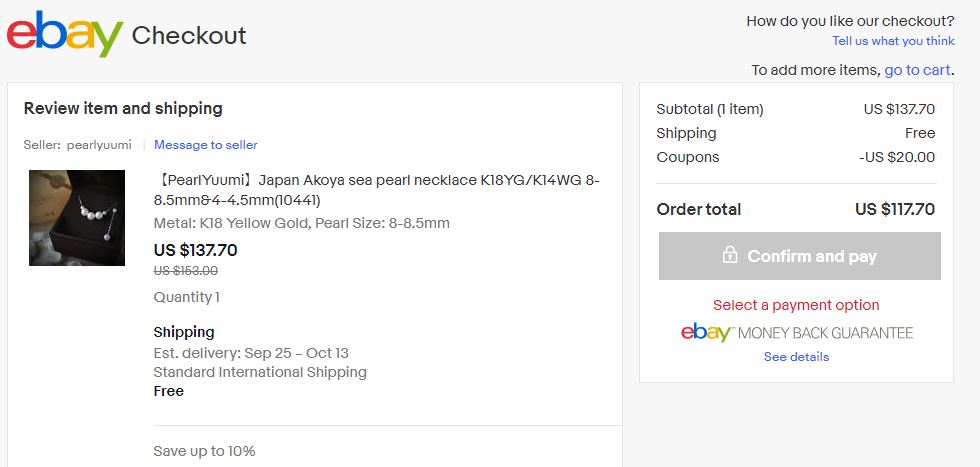
Task: Click the Confirm and pay button
Action: [799, 256]
